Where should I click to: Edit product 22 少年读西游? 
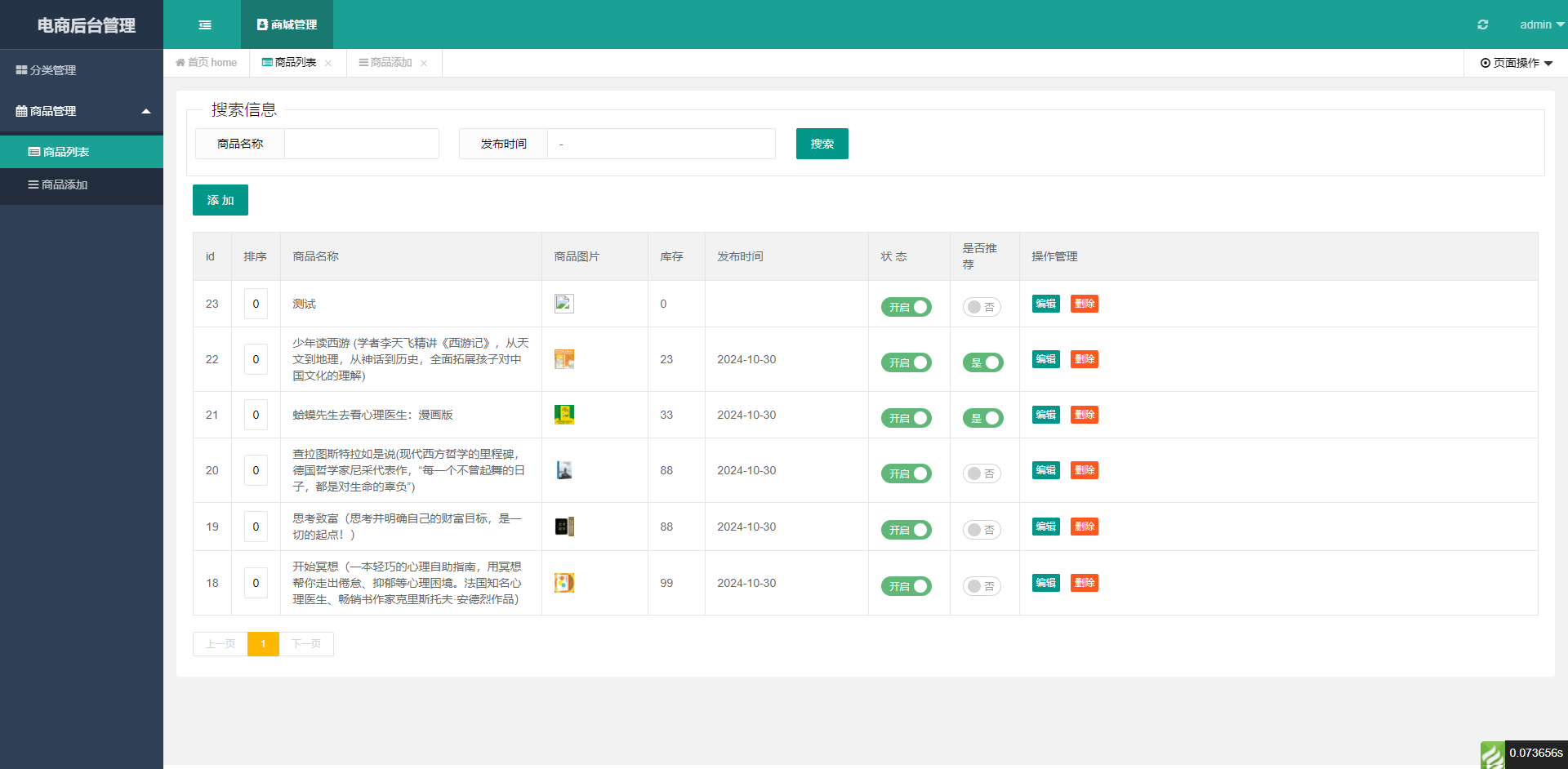(1046, 359)
